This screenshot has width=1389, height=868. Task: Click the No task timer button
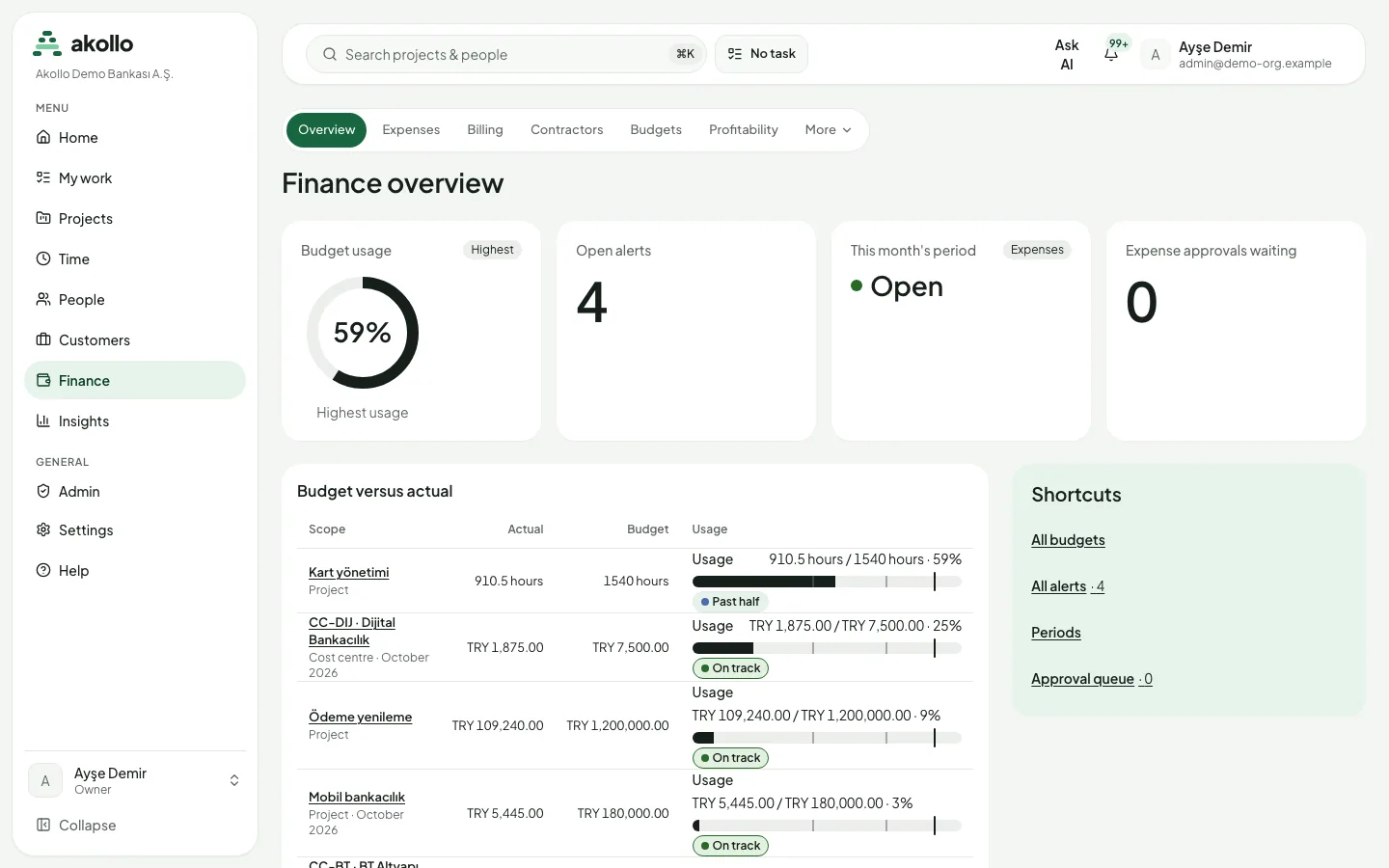coord(761,54)
